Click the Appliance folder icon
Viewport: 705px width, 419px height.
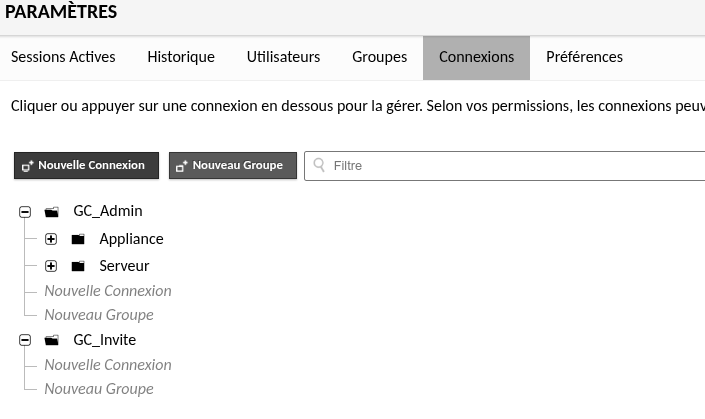(x=78, y=240)
